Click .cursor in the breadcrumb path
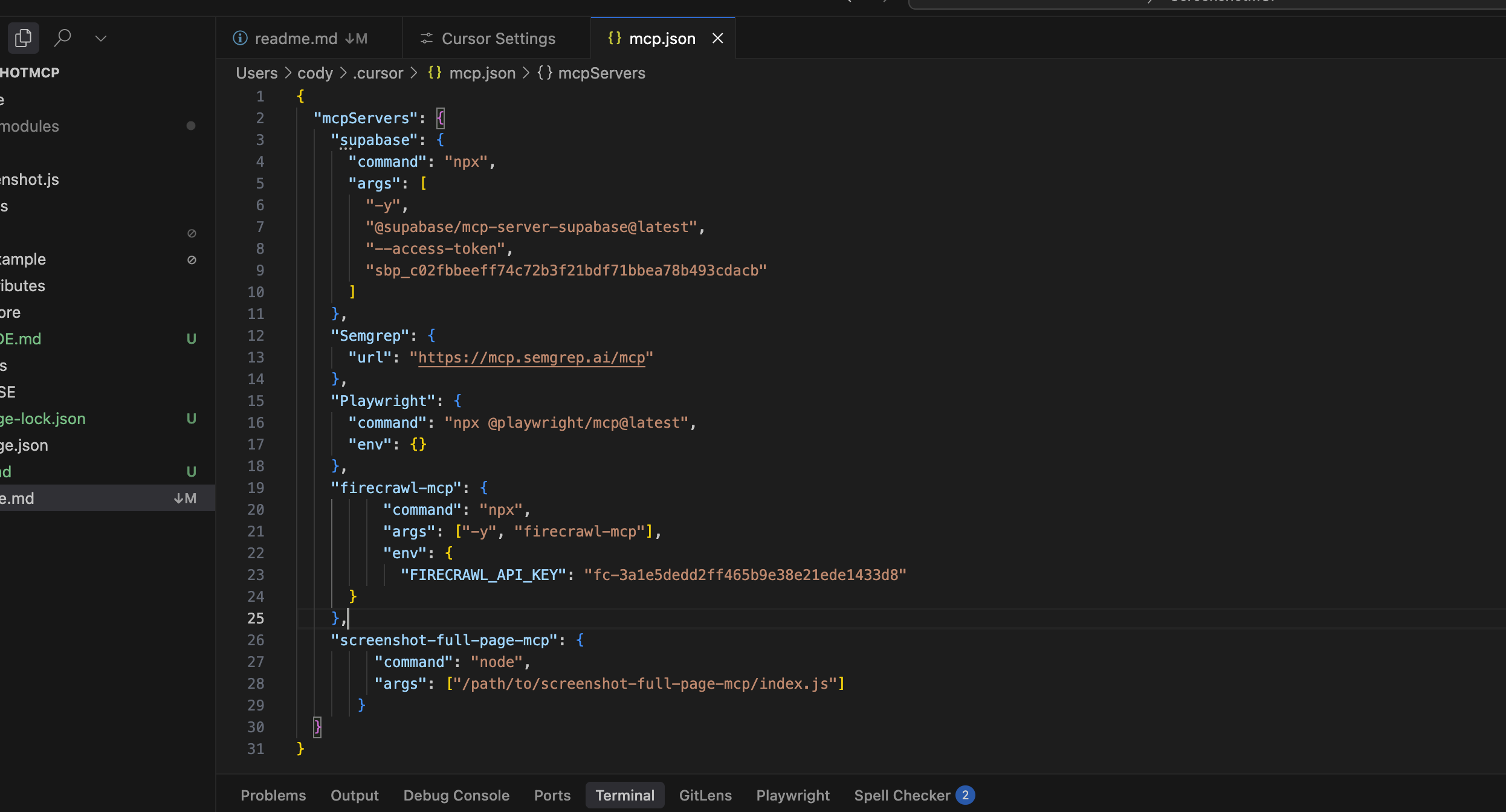 [x=378, y=73]
